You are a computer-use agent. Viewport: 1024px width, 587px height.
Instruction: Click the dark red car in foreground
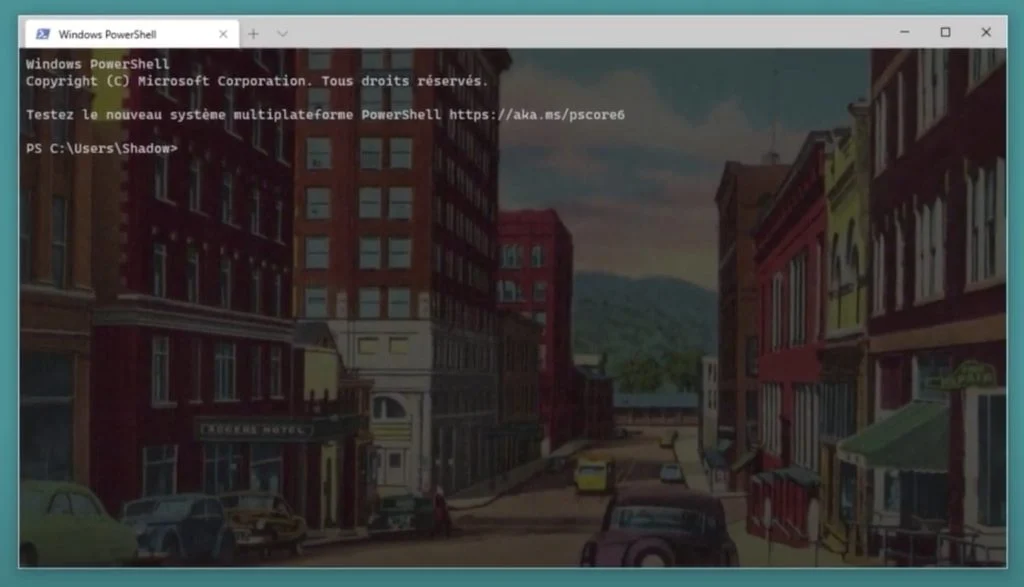659,526
